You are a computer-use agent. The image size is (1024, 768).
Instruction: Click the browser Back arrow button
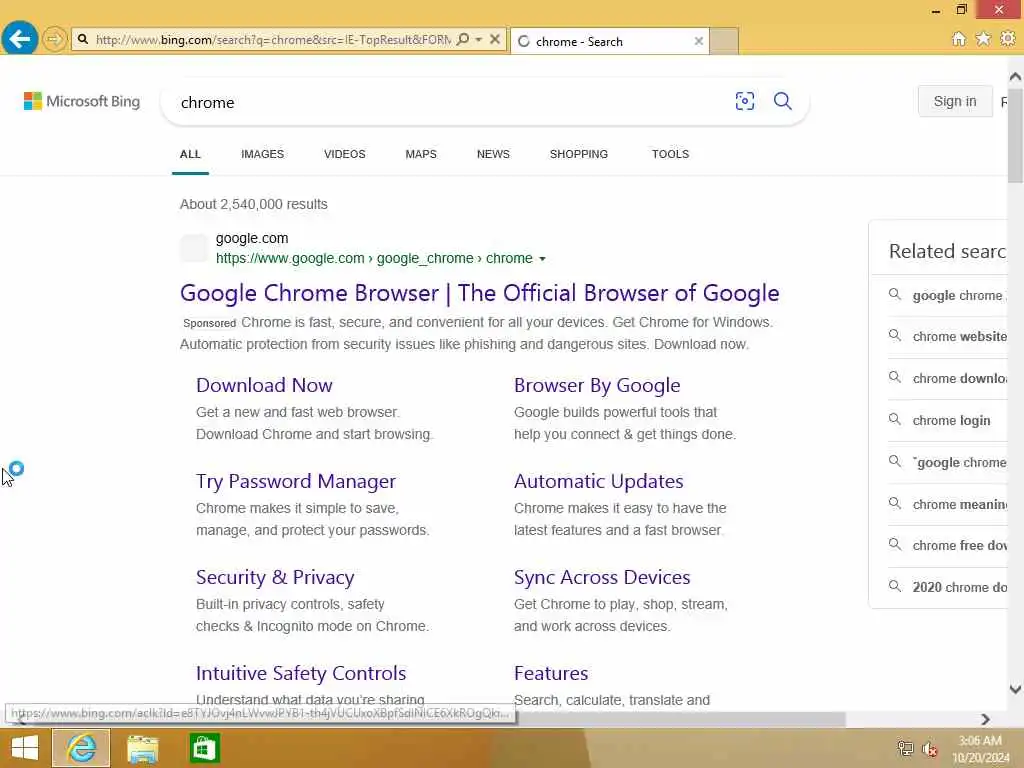tap(20, 39)
